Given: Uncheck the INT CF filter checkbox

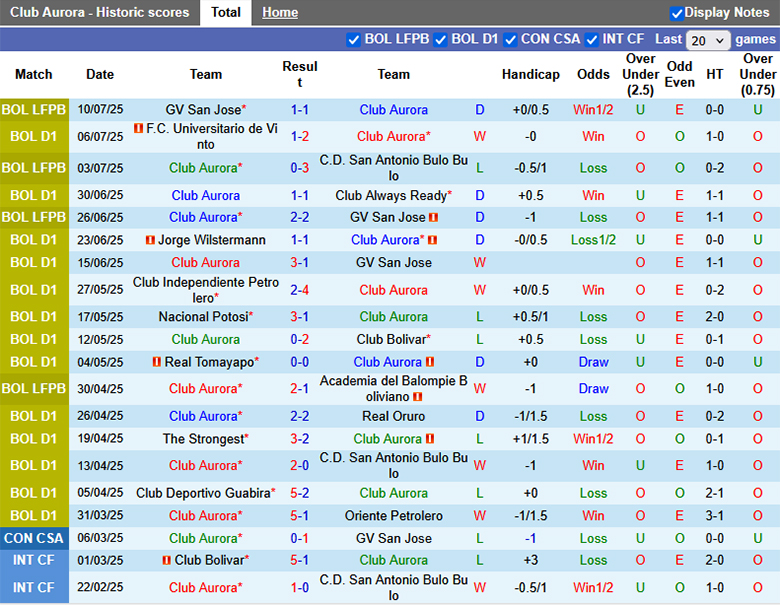Looking at the screenshot, I should pyautogui.click(x=591, y=40).
